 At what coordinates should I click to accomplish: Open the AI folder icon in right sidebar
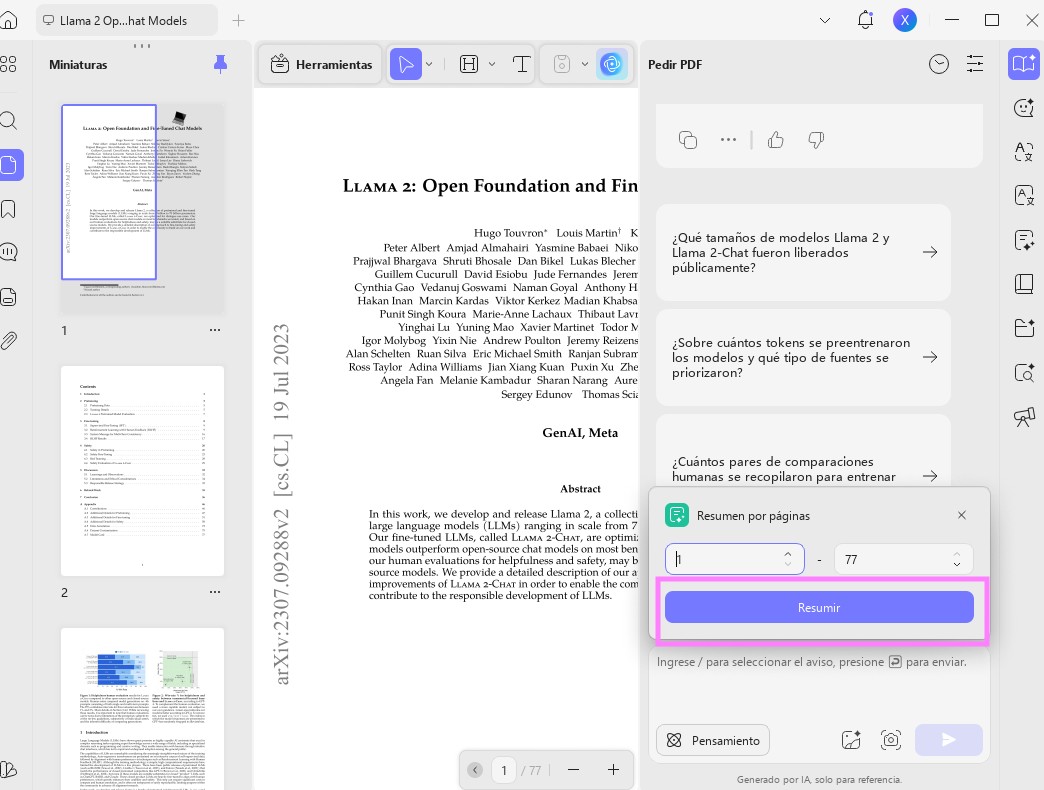tap(1024, 328)
